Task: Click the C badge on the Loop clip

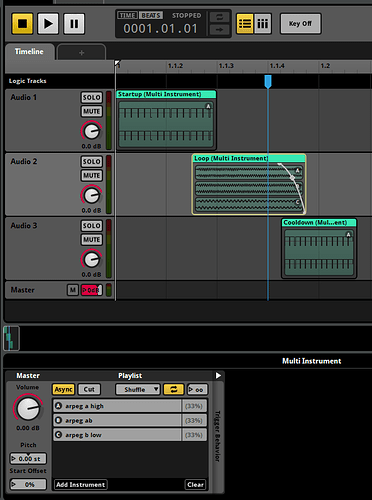Action: tap(297, 202)
